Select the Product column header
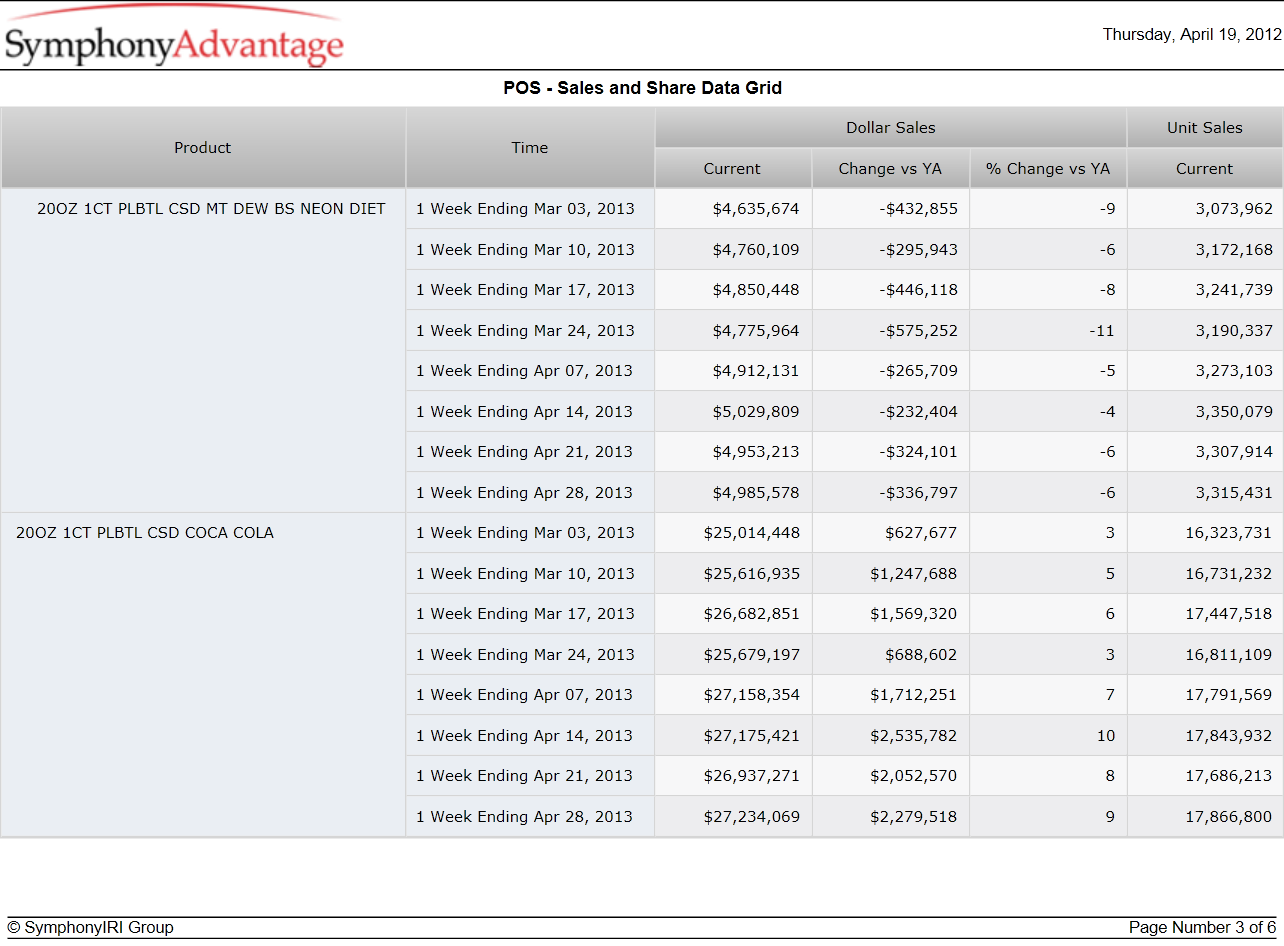 203,148
